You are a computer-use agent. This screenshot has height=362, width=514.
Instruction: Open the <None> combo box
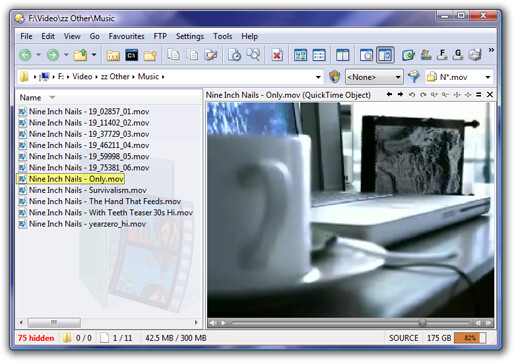click(374, 77)
